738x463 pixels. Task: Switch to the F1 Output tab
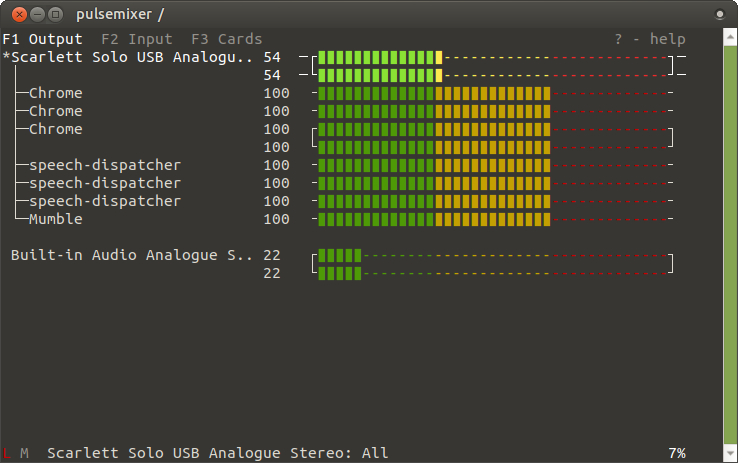click(43, 39)
